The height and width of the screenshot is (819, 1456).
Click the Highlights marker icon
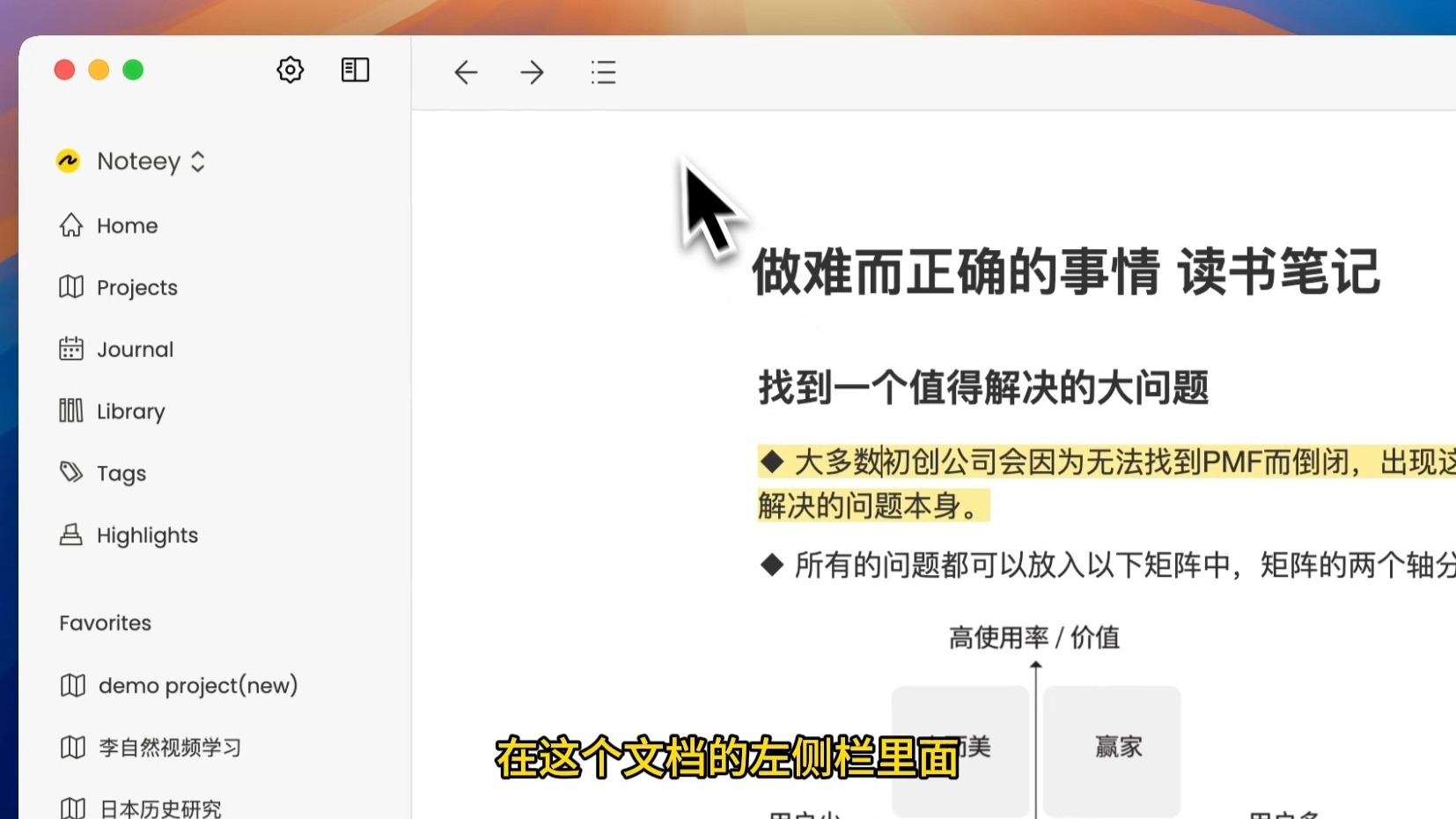[72, 535]
